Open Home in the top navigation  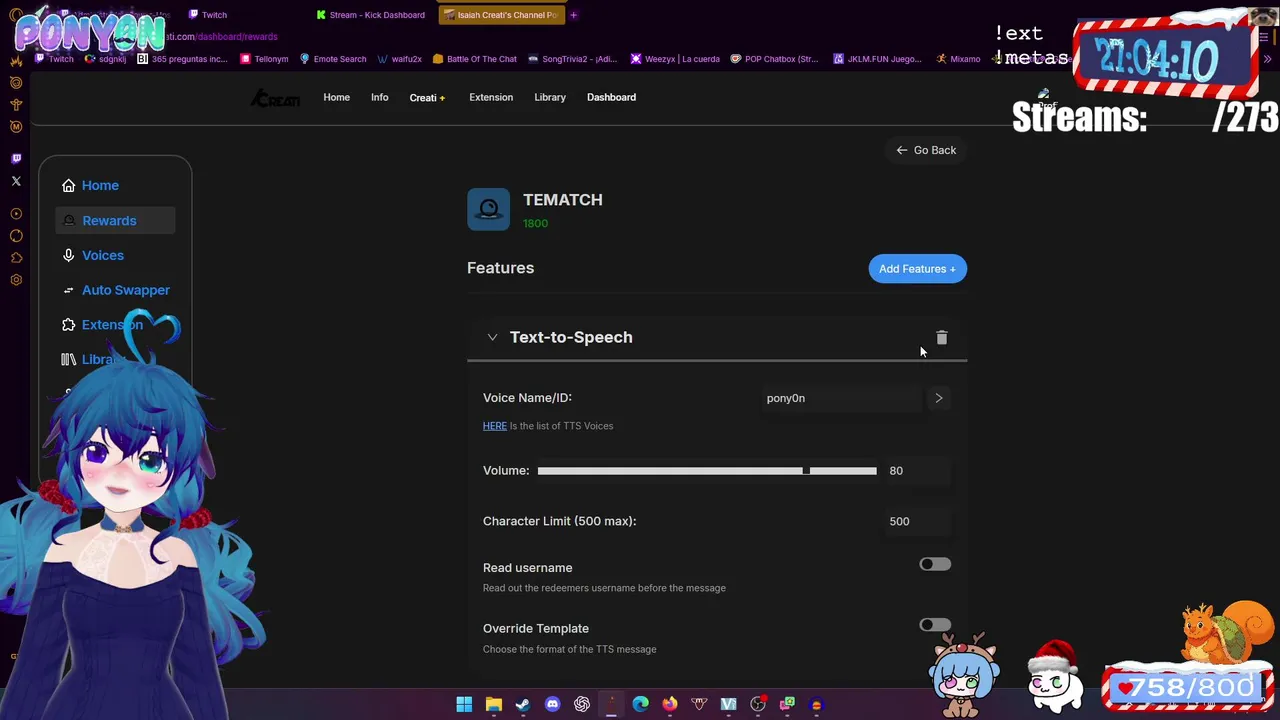336,97
